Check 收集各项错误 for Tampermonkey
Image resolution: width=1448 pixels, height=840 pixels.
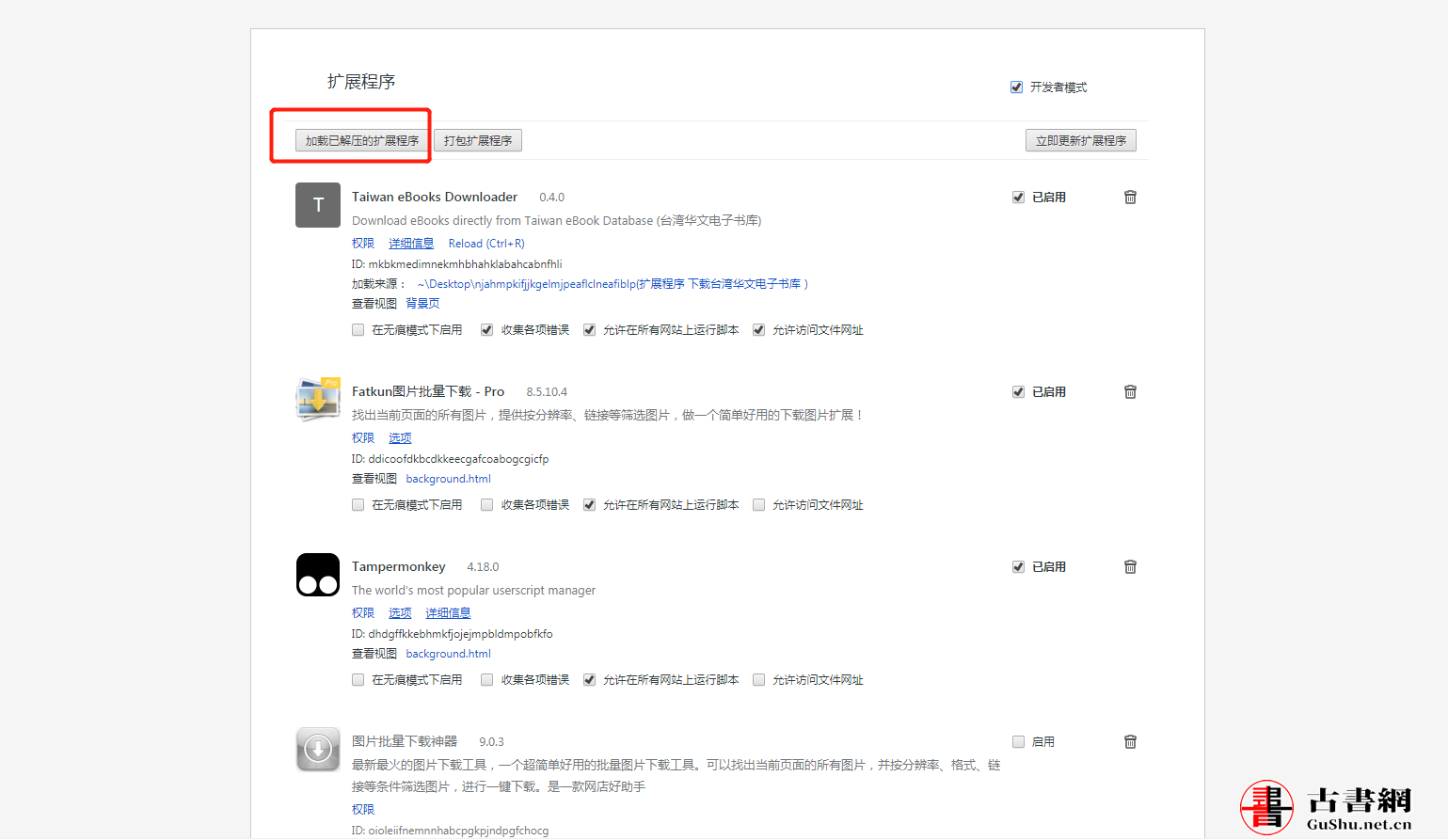486,680
